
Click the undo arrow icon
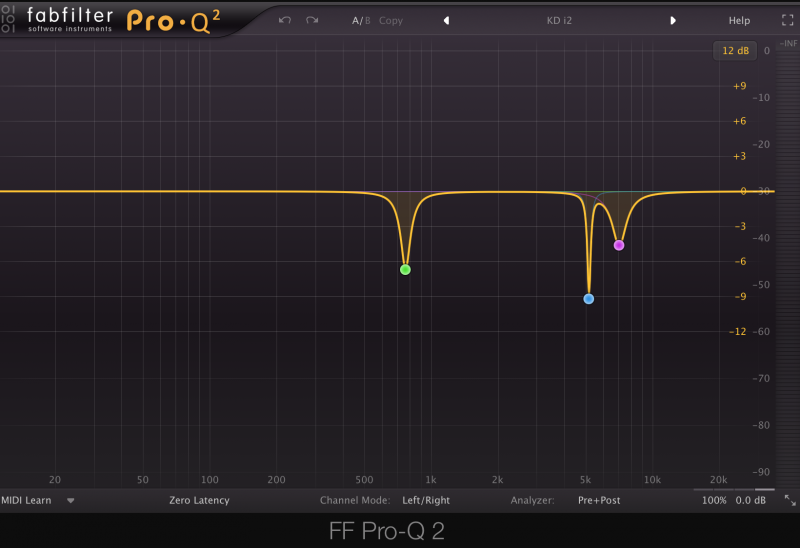285,20
